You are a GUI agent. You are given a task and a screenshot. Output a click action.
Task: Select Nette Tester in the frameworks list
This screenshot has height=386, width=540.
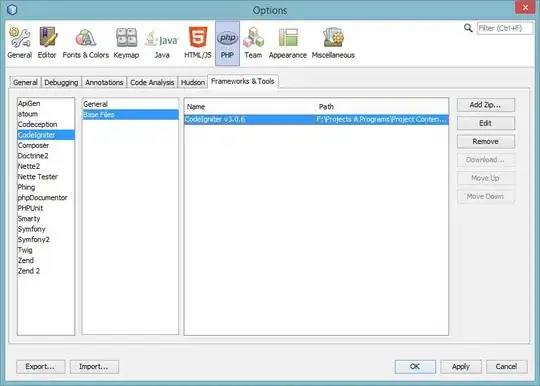(x=46, y=177)
